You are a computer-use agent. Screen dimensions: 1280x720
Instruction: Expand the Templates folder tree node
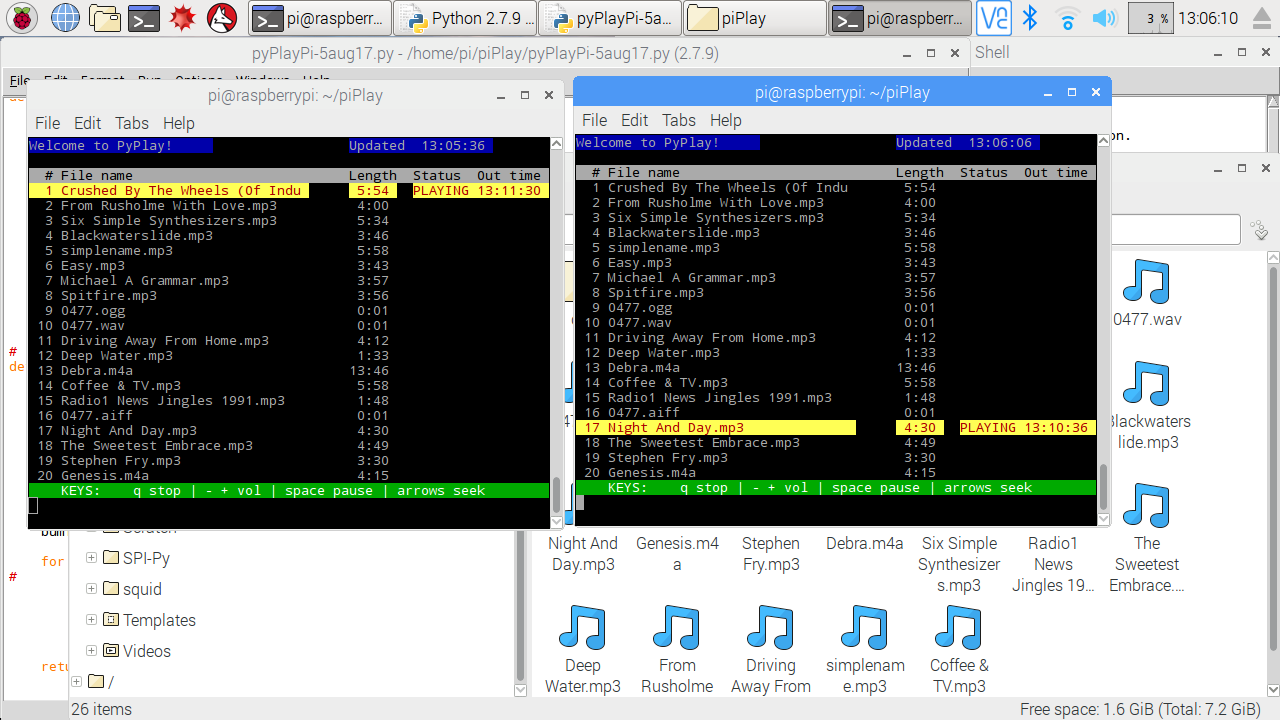tap(91, 620)
